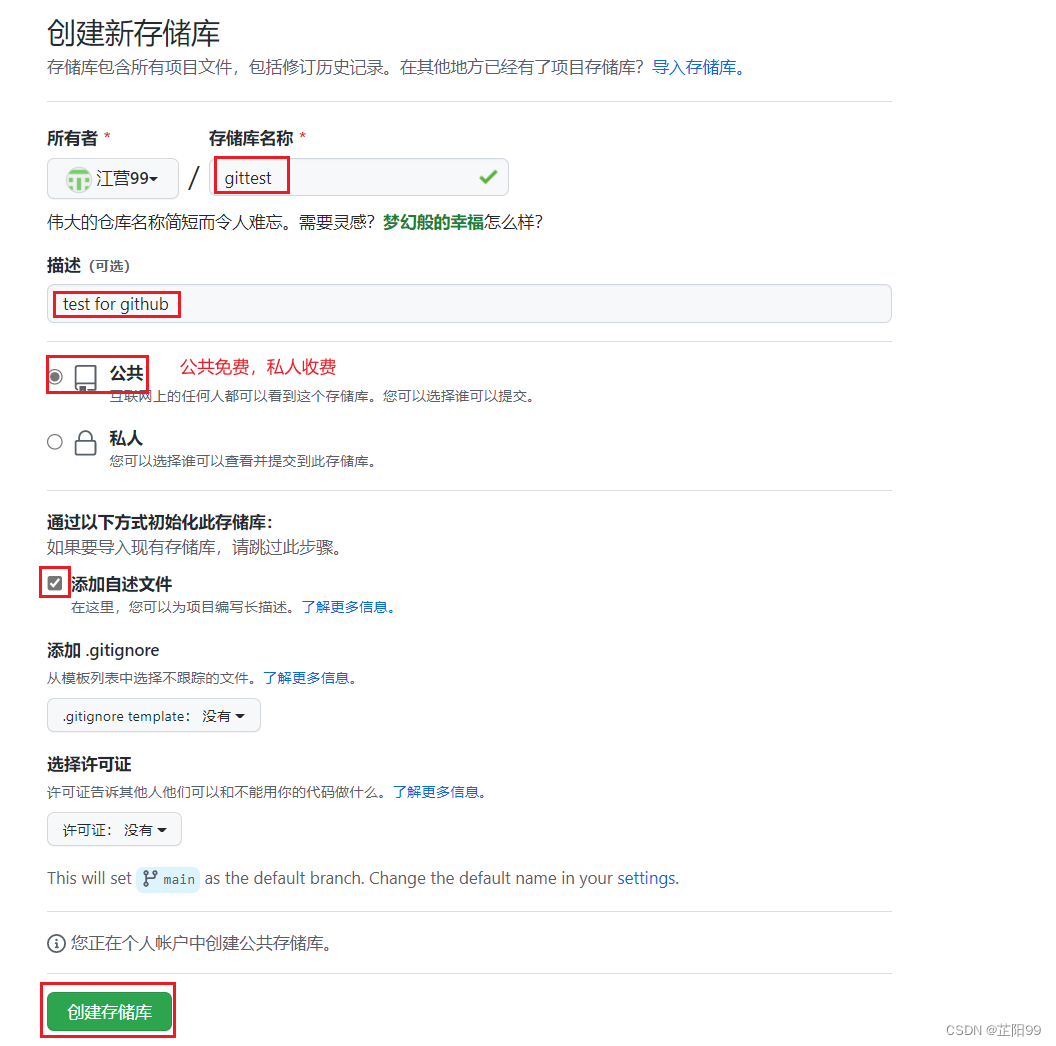
Task: Click the private repository lock icon
Action: tap(86, 443)
